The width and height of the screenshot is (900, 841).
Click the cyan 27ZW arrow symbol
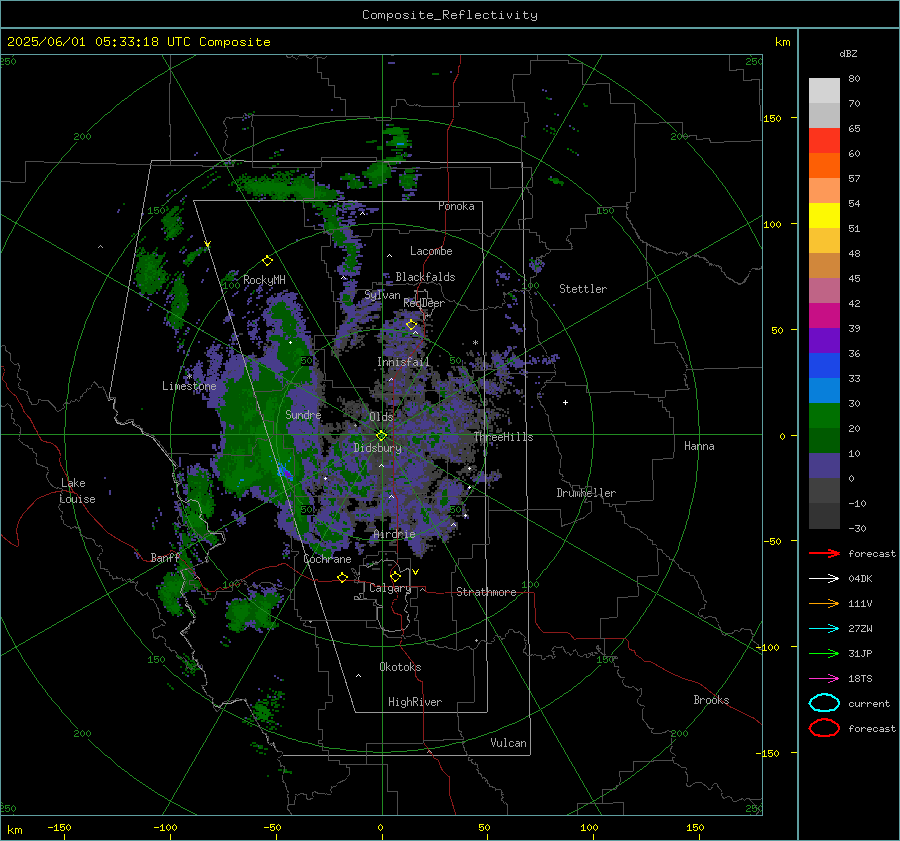[824, 629]
